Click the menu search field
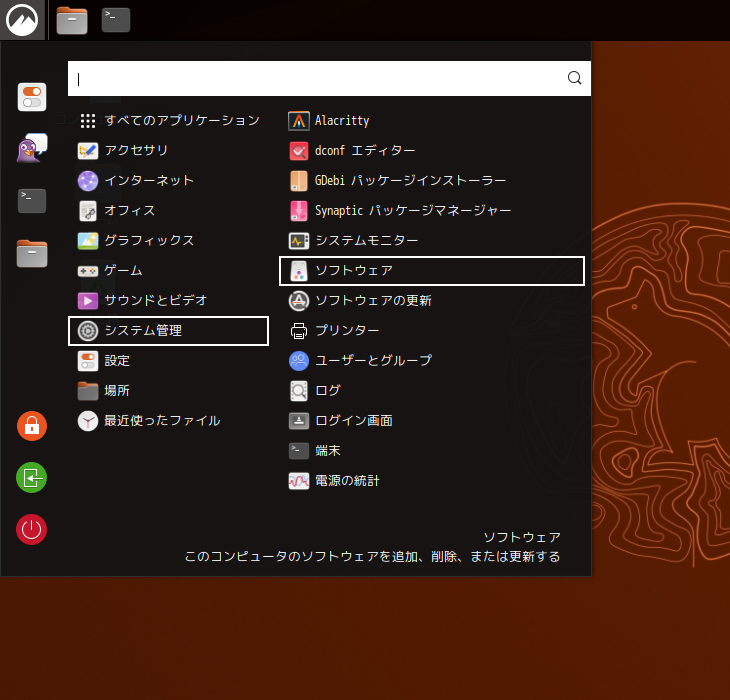The width and height of the screenshot is (730, 700). pos(329,78)
